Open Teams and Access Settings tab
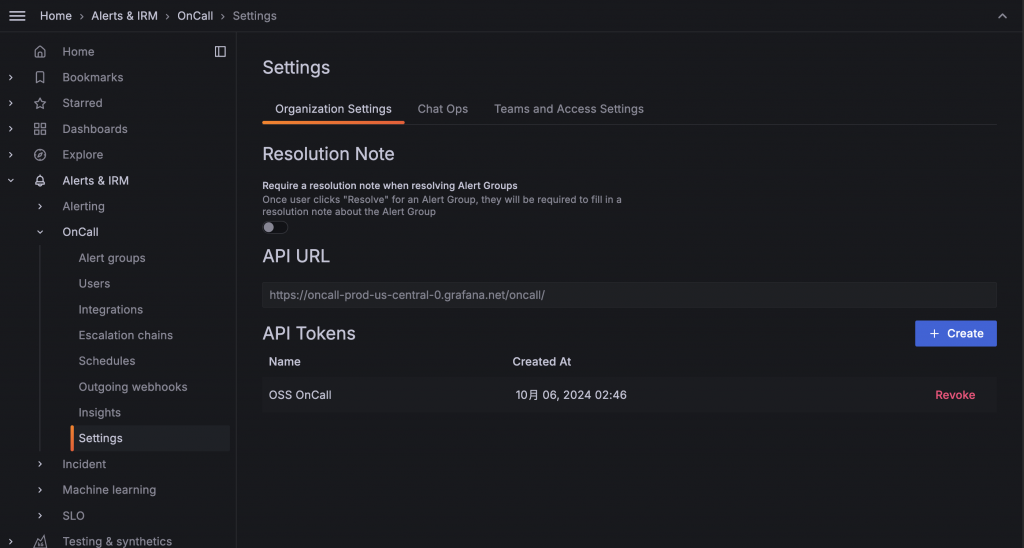The image size is (1024, 548). point(568,109)
